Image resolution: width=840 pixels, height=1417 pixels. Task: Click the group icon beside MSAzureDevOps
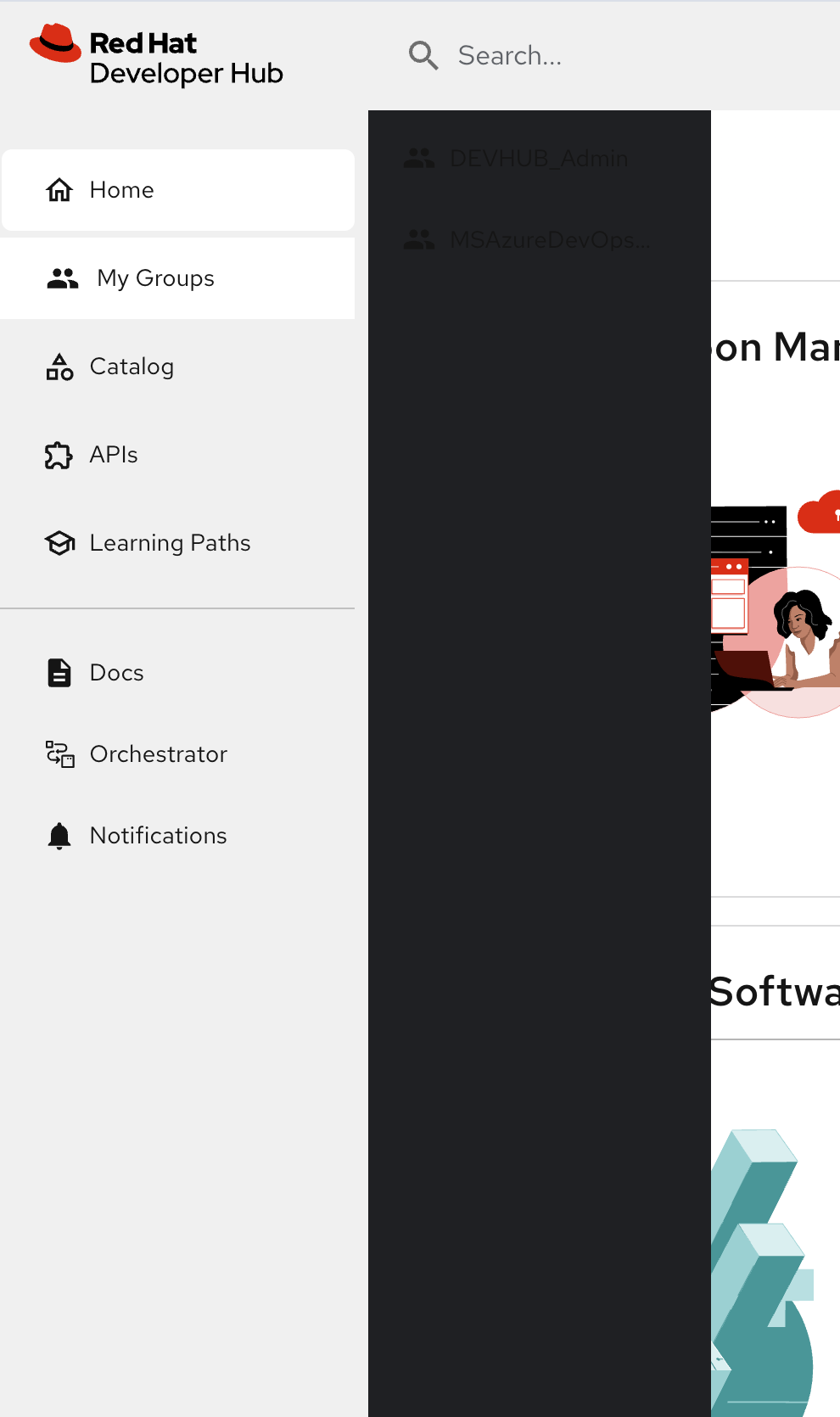[419, 240]
